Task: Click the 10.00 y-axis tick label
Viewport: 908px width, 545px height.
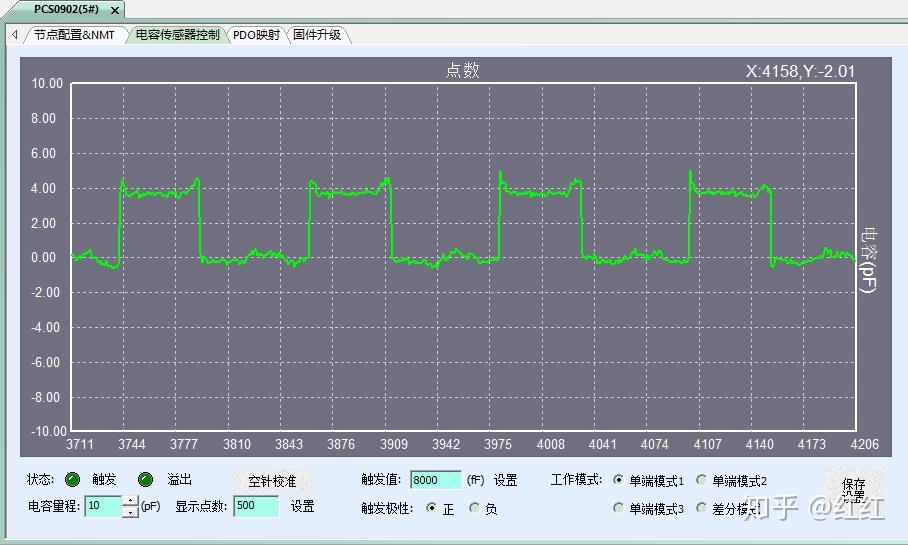Action: [x=47, y=83]
